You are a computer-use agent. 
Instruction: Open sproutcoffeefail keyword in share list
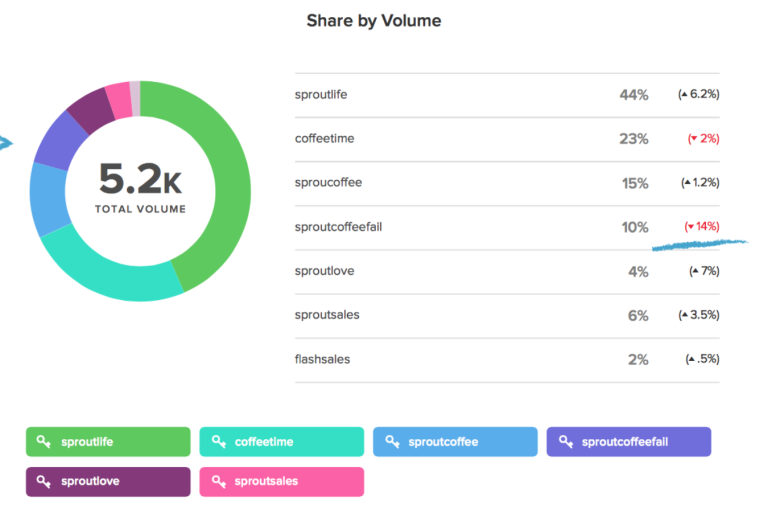tap(338, 227)
